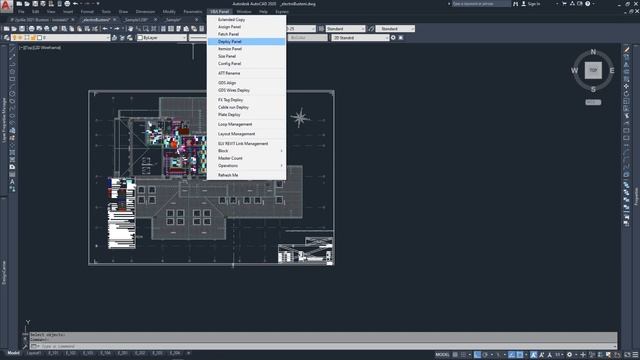640x360 pixels.
Task: Toggle the drawing grid display in the status bar
Action: point(455,355)
